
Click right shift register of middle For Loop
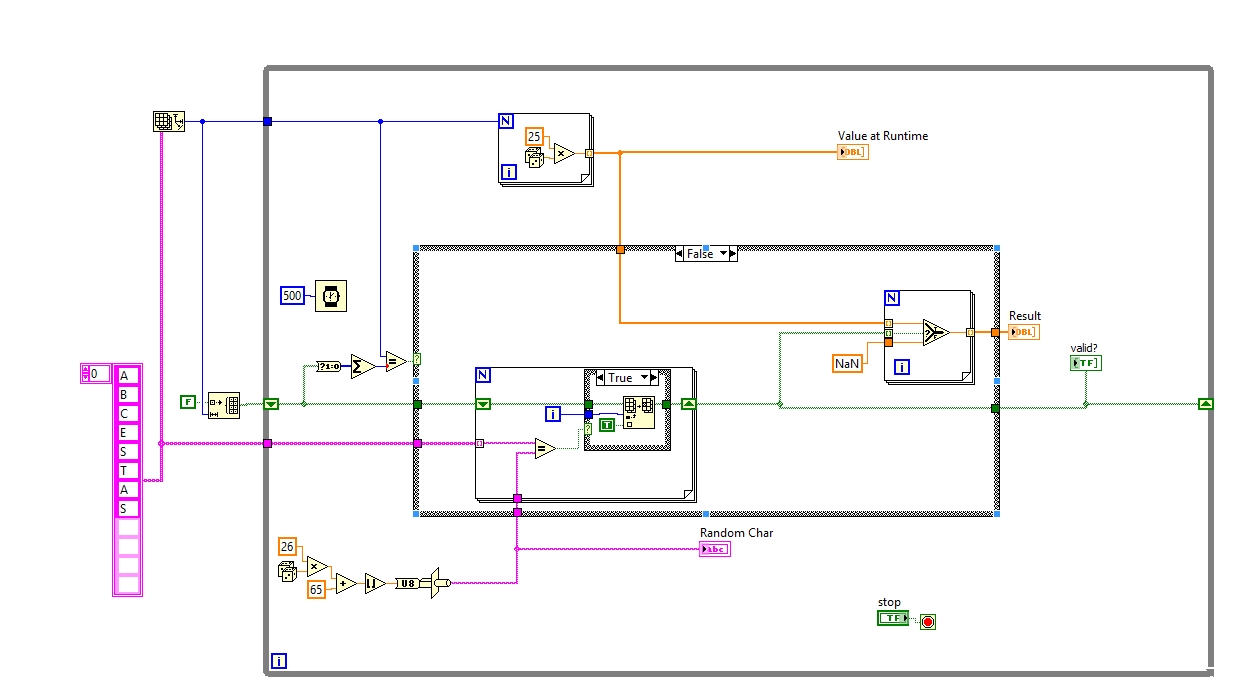point(689,404)
